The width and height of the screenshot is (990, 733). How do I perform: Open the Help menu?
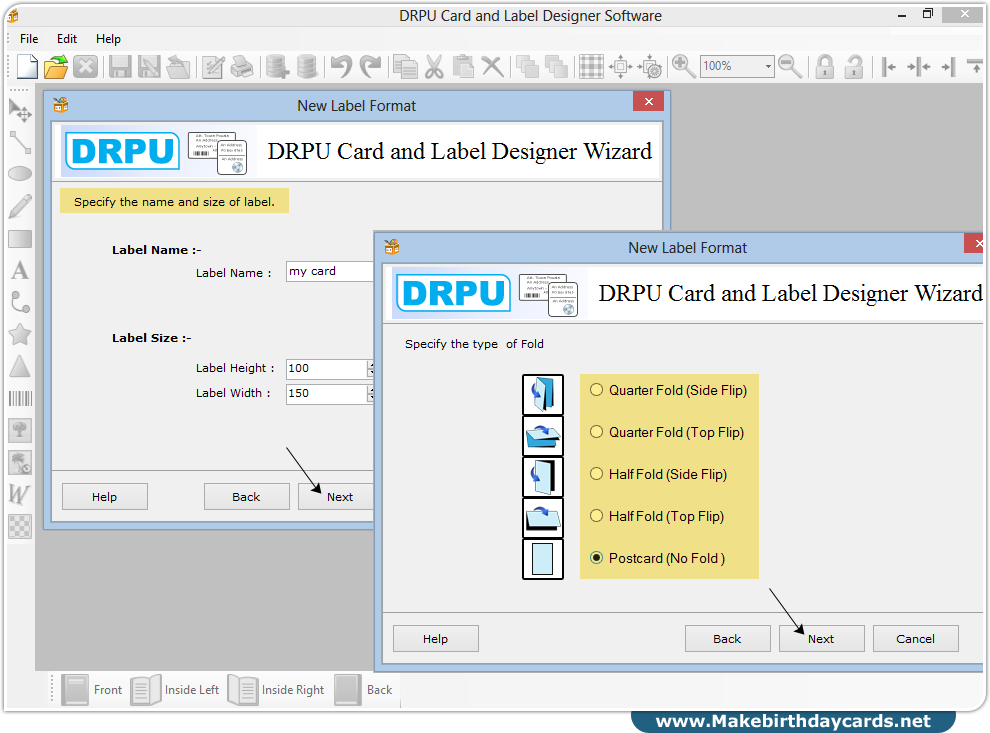[108, 39]
